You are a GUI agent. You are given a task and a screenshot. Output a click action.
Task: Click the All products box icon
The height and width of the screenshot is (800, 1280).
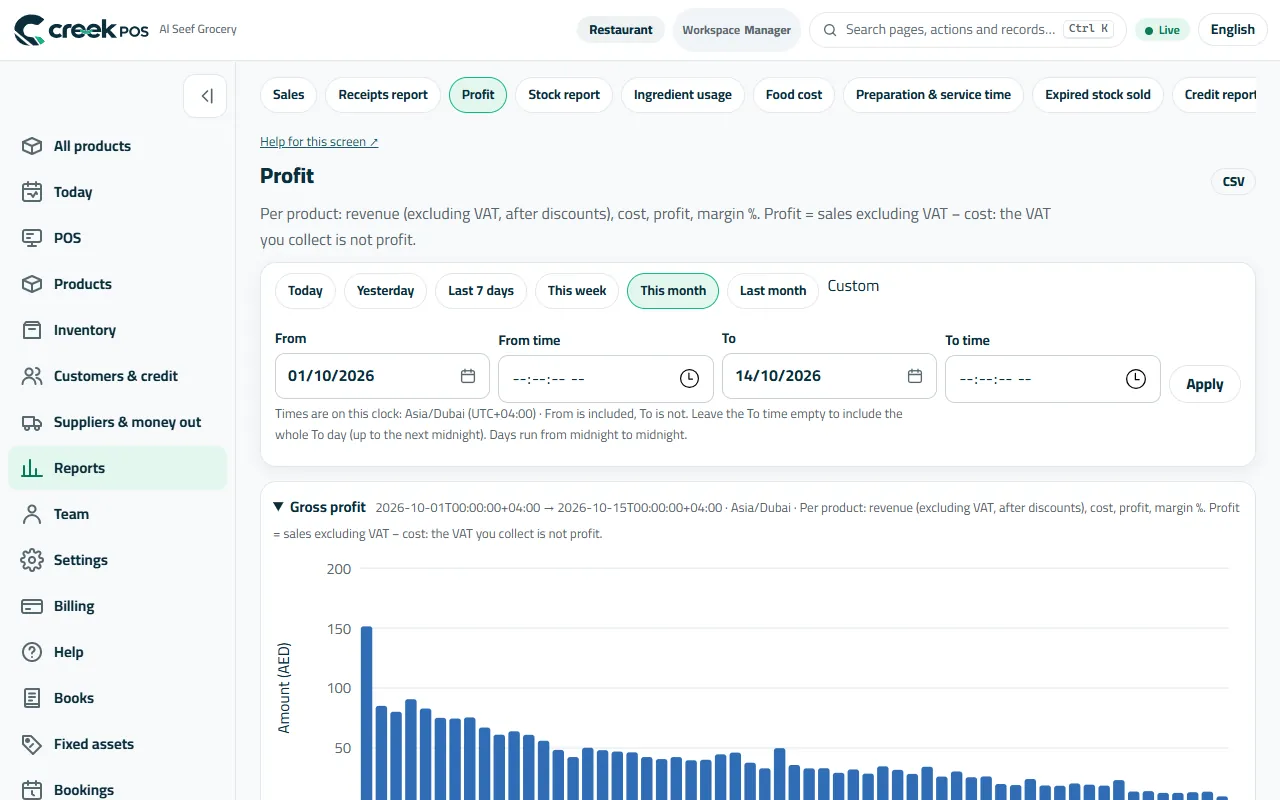pos(32,146)
